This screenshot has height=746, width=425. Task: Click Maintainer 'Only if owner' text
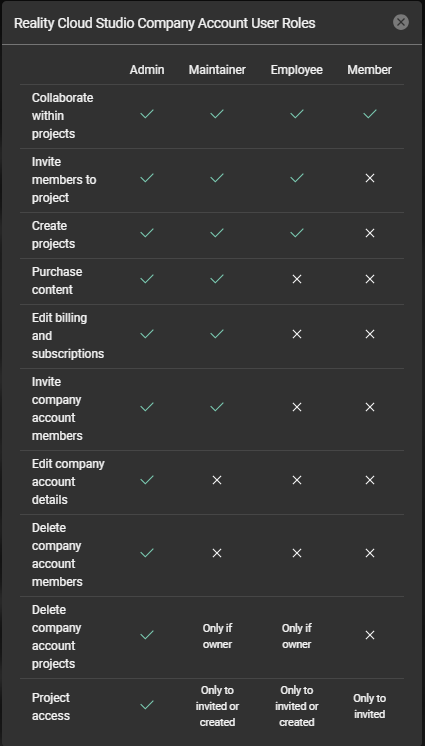[217, 636]
